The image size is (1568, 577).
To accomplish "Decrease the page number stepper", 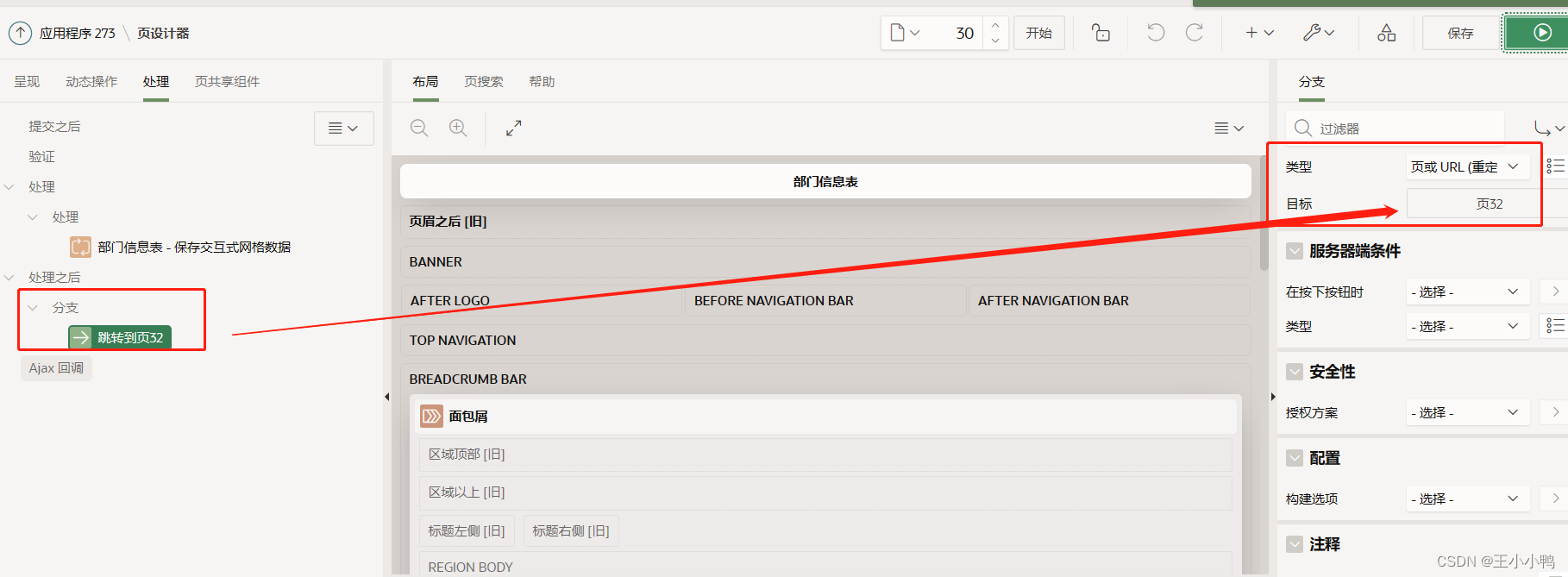I will [995, 41].
